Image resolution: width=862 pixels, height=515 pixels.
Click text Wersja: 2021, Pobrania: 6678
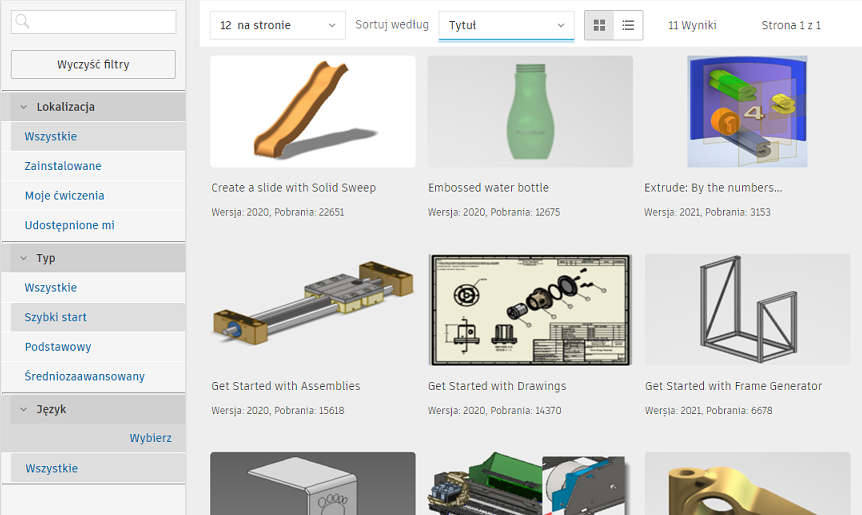pos(709,411)
